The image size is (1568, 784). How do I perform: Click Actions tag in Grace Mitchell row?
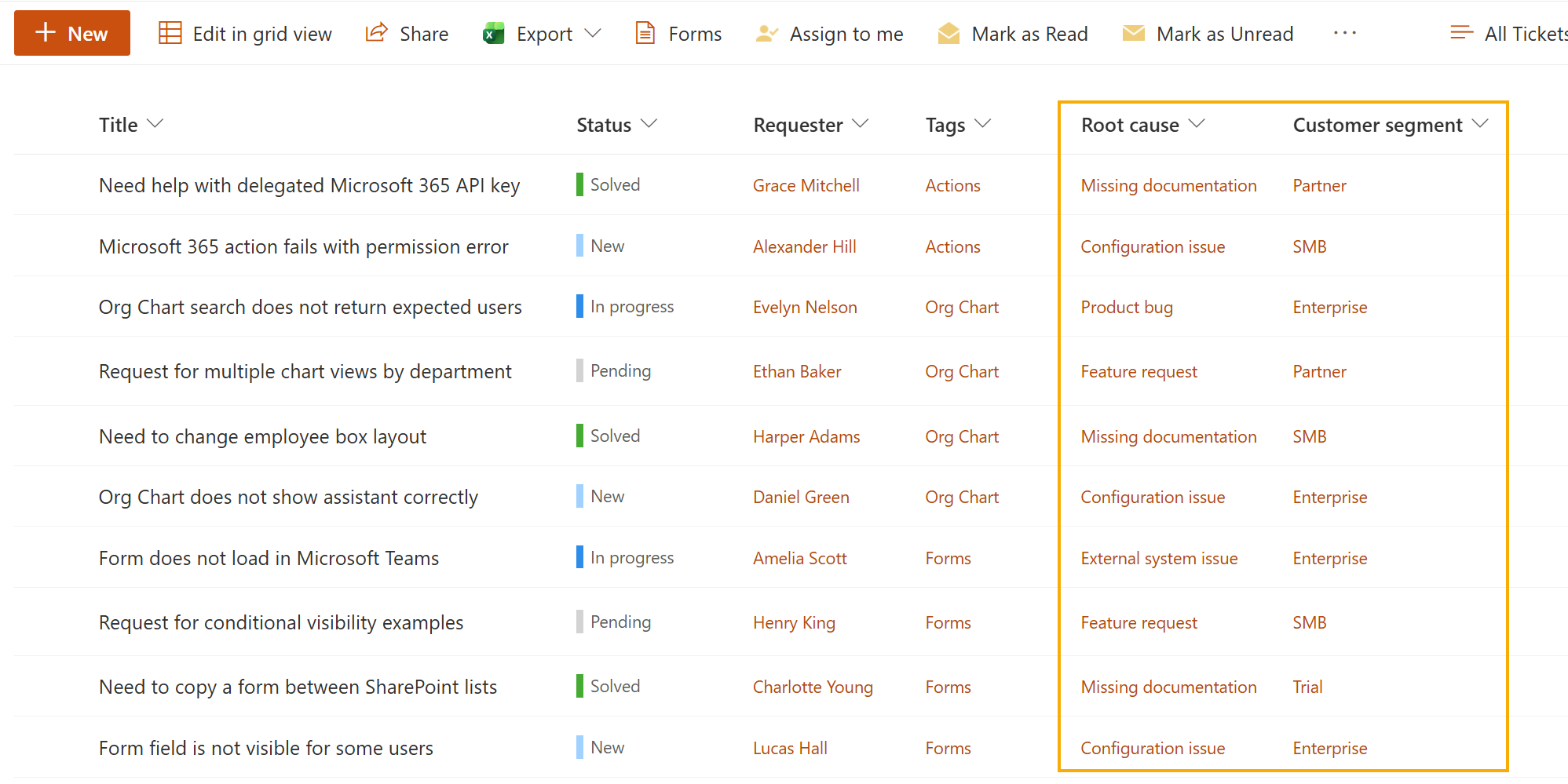[x=952, y=185]
